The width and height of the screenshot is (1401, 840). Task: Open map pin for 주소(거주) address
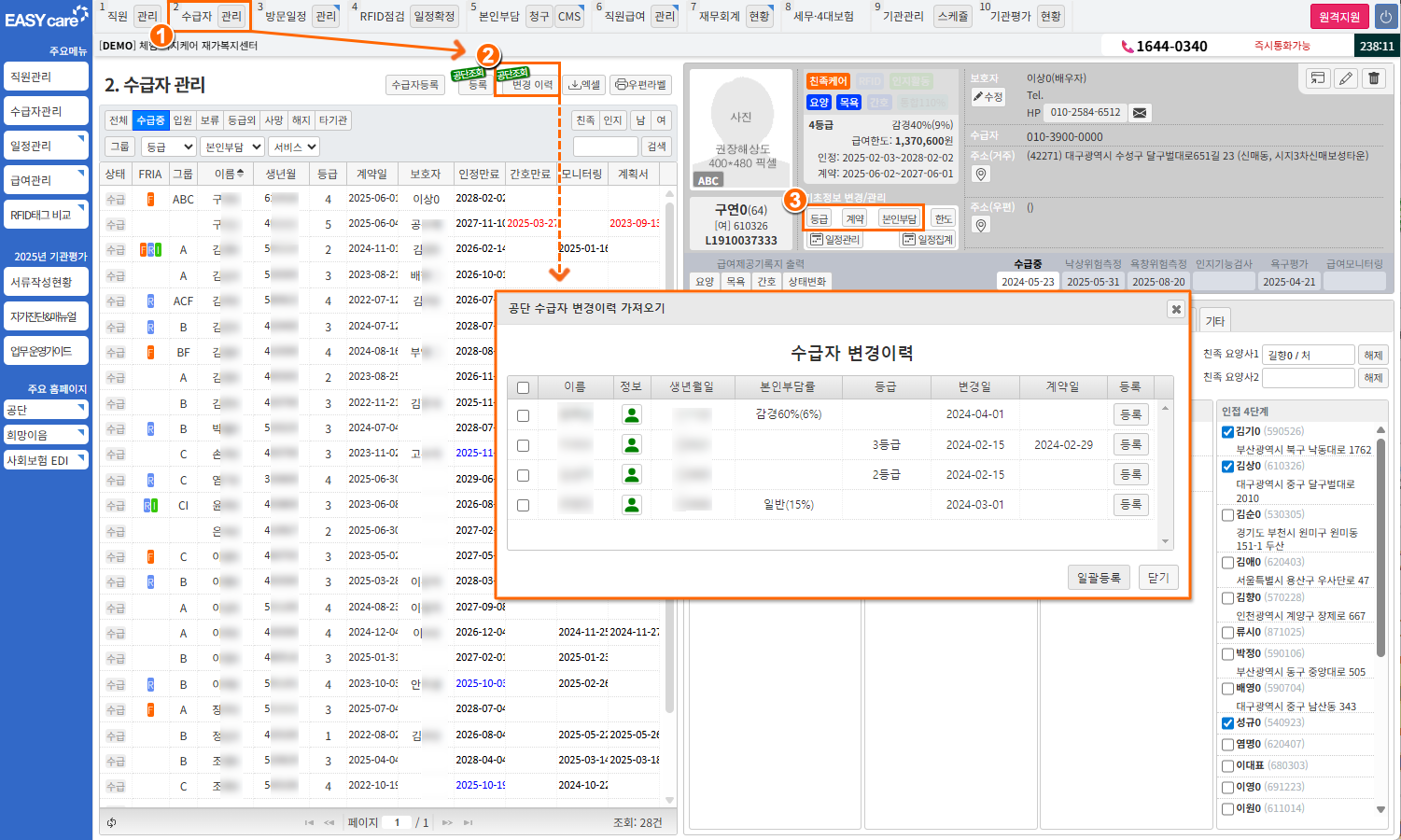click(981, 175)
